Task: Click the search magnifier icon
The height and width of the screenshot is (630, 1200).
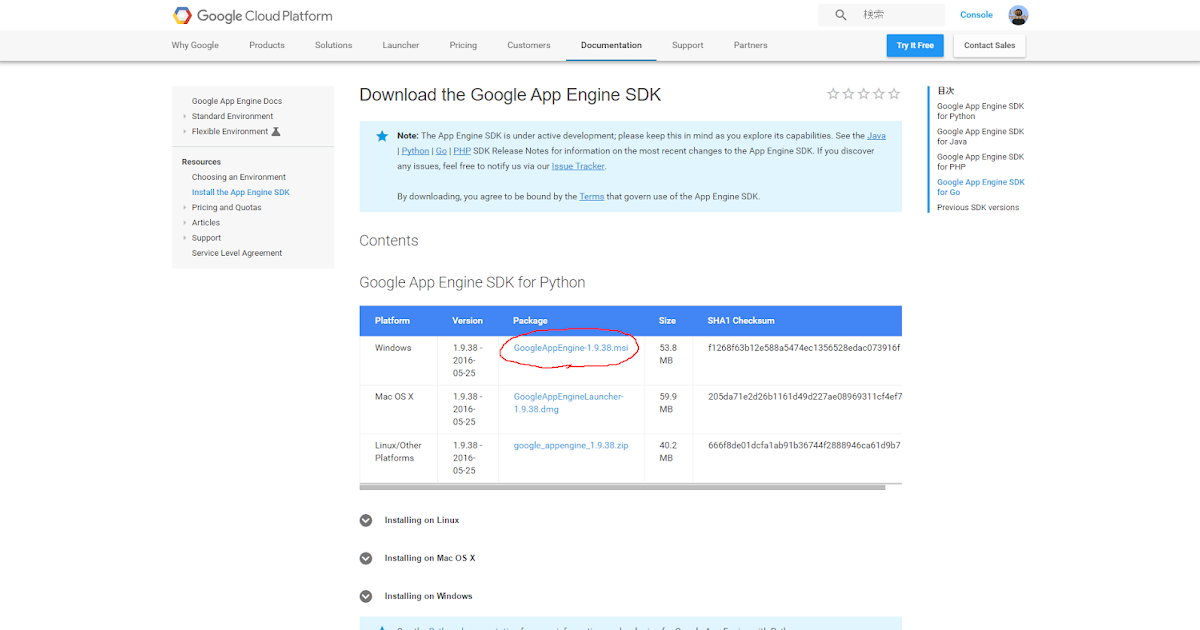Action: click(x=841, y=15)
